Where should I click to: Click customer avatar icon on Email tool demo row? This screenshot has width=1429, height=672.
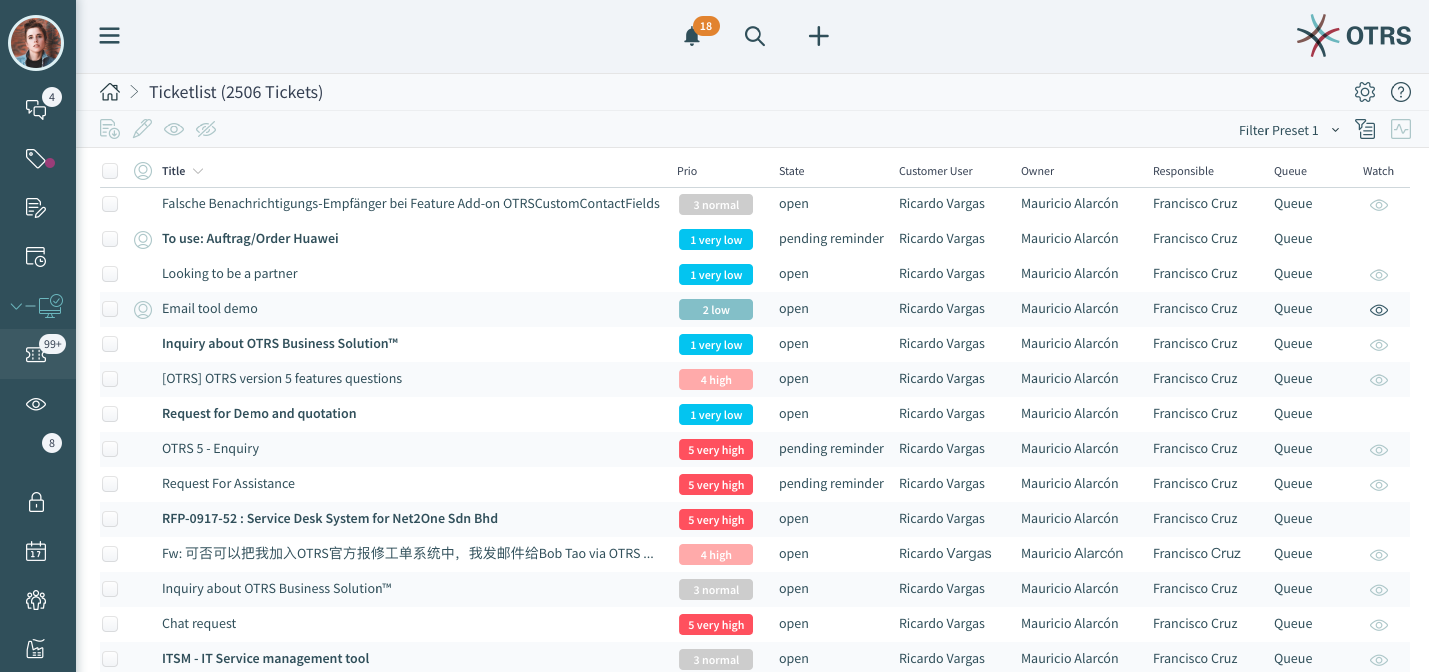[143, 309]
